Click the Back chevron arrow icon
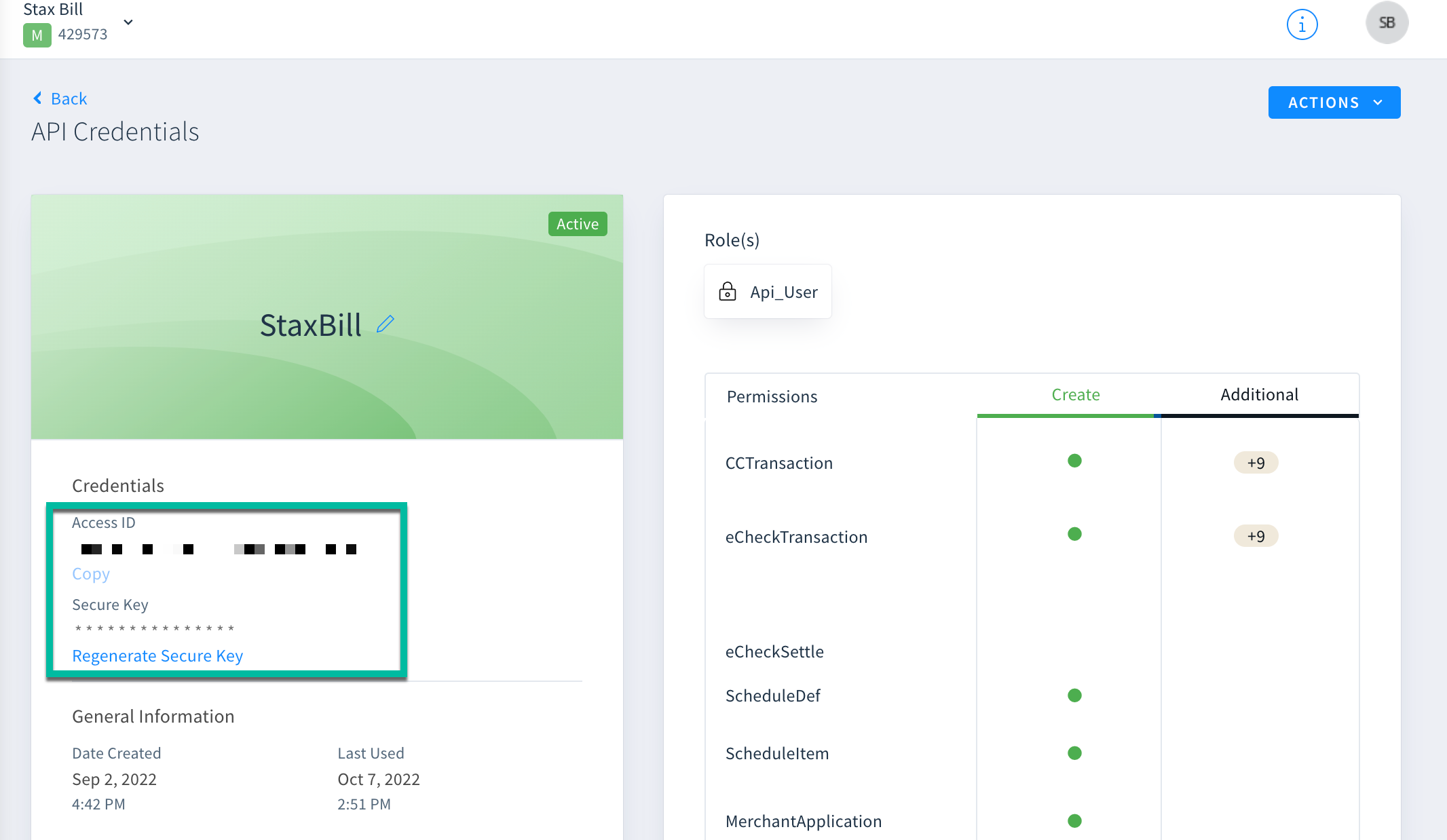This screenshot has width=1447, height=840. [38, 98]
